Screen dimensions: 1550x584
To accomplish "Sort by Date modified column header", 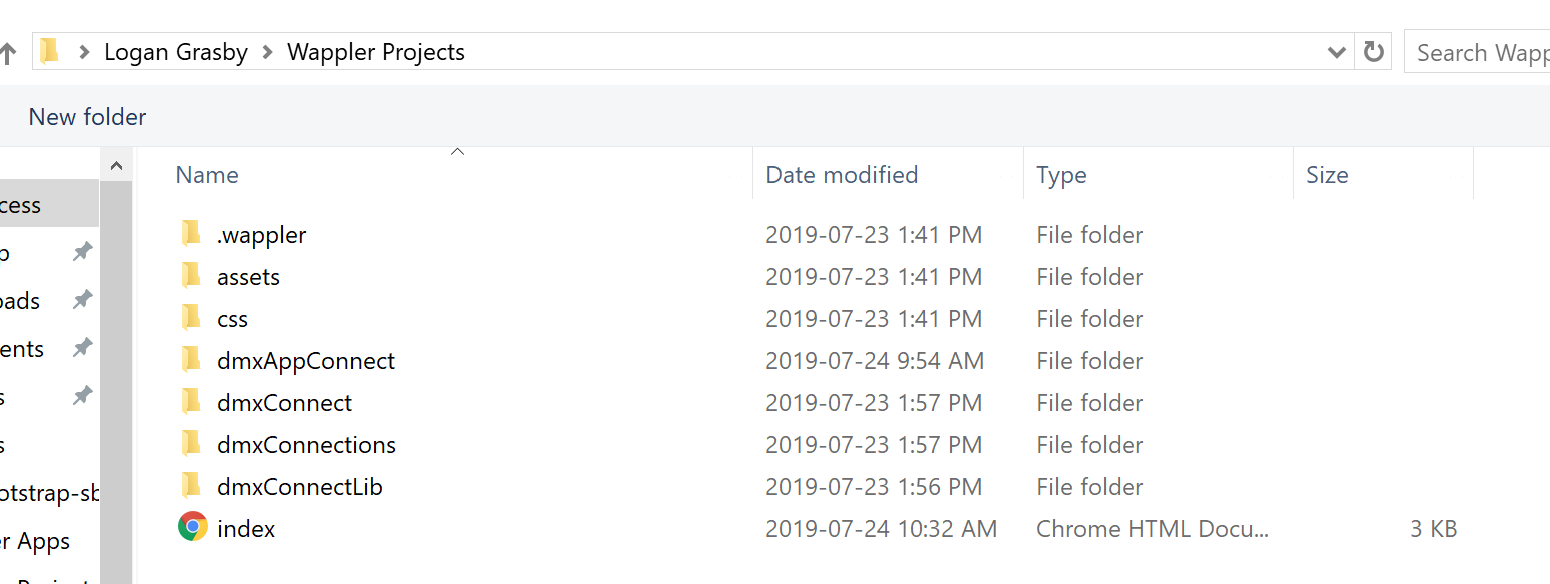I will 841,175.
